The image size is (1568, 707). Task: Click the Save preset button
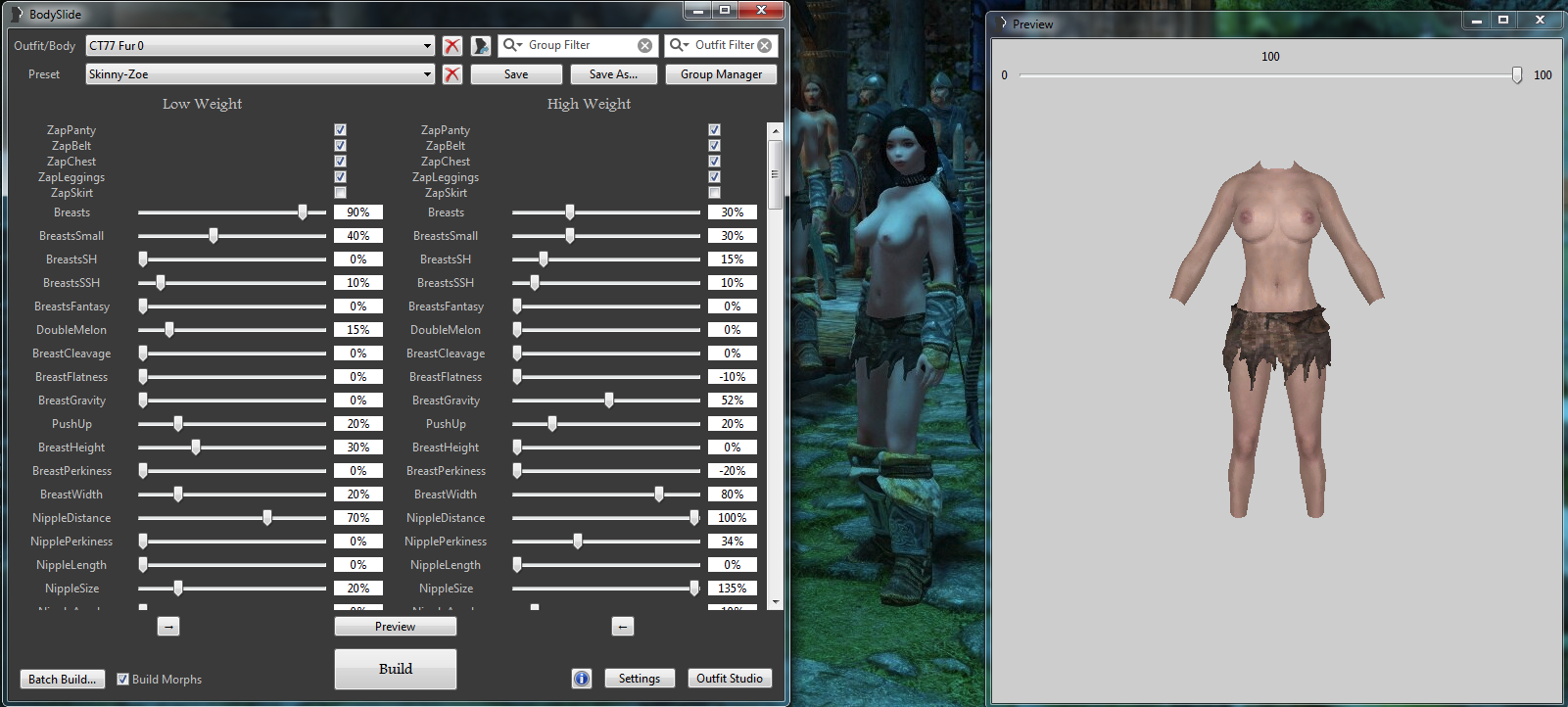tap(516, 74)
